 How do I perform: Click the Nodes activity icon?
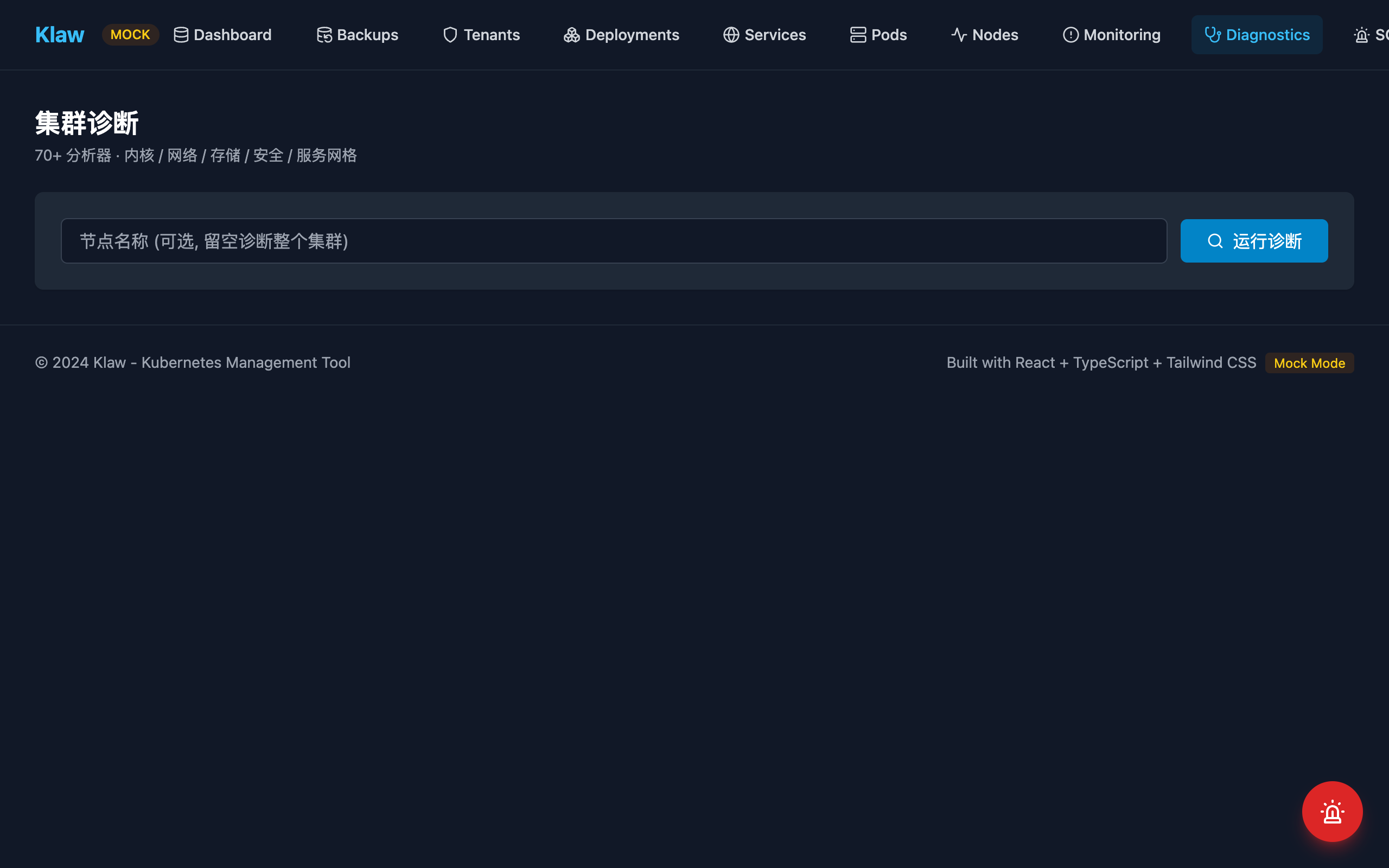[x=959, y=35]
